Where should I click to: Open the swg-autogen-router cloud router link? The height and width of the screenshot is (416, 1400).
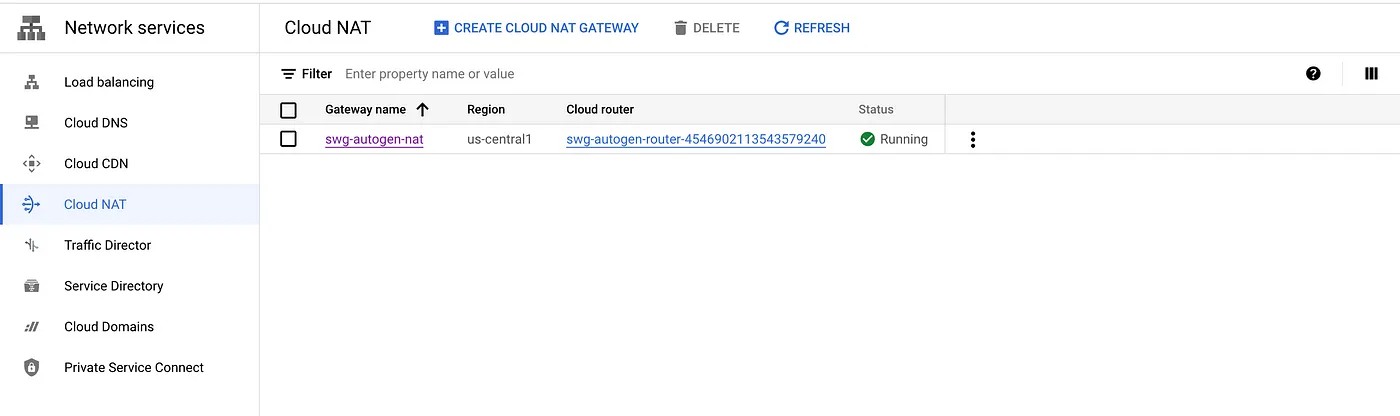tap(696, 139)
